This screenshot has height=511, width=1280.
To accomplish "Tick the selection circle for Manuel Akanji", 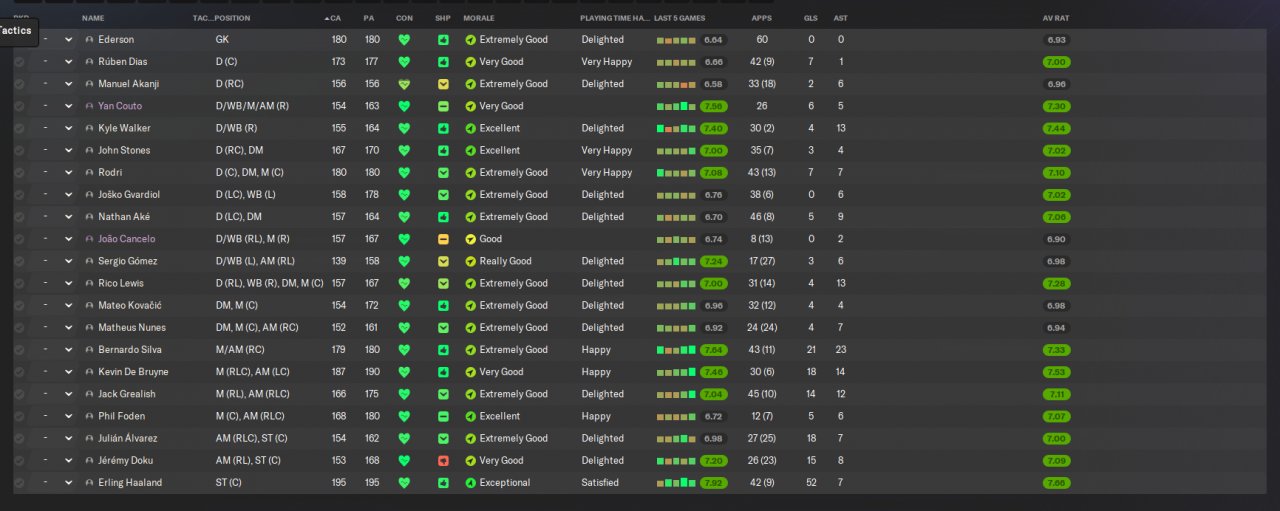I will click(19, 84).
